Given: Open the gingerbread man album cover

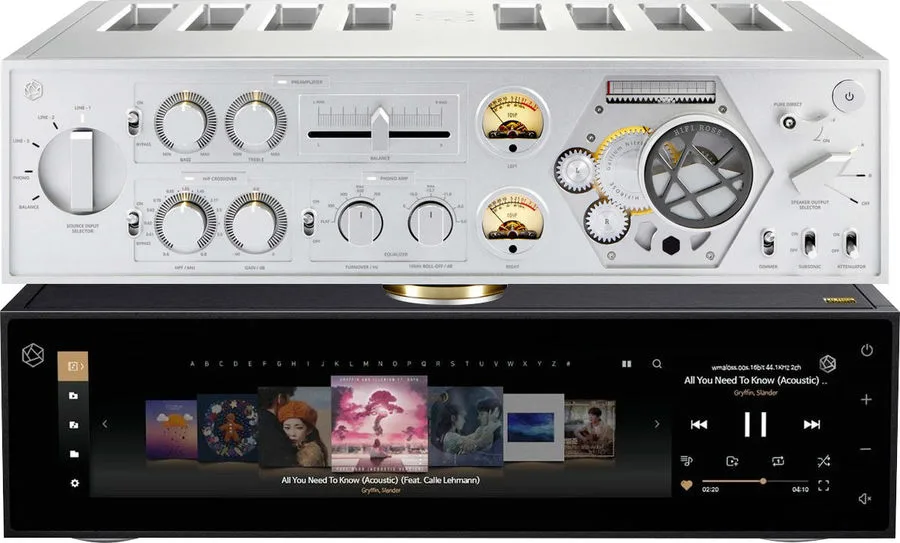Looking at the screenshot, I should coord(227,429).
